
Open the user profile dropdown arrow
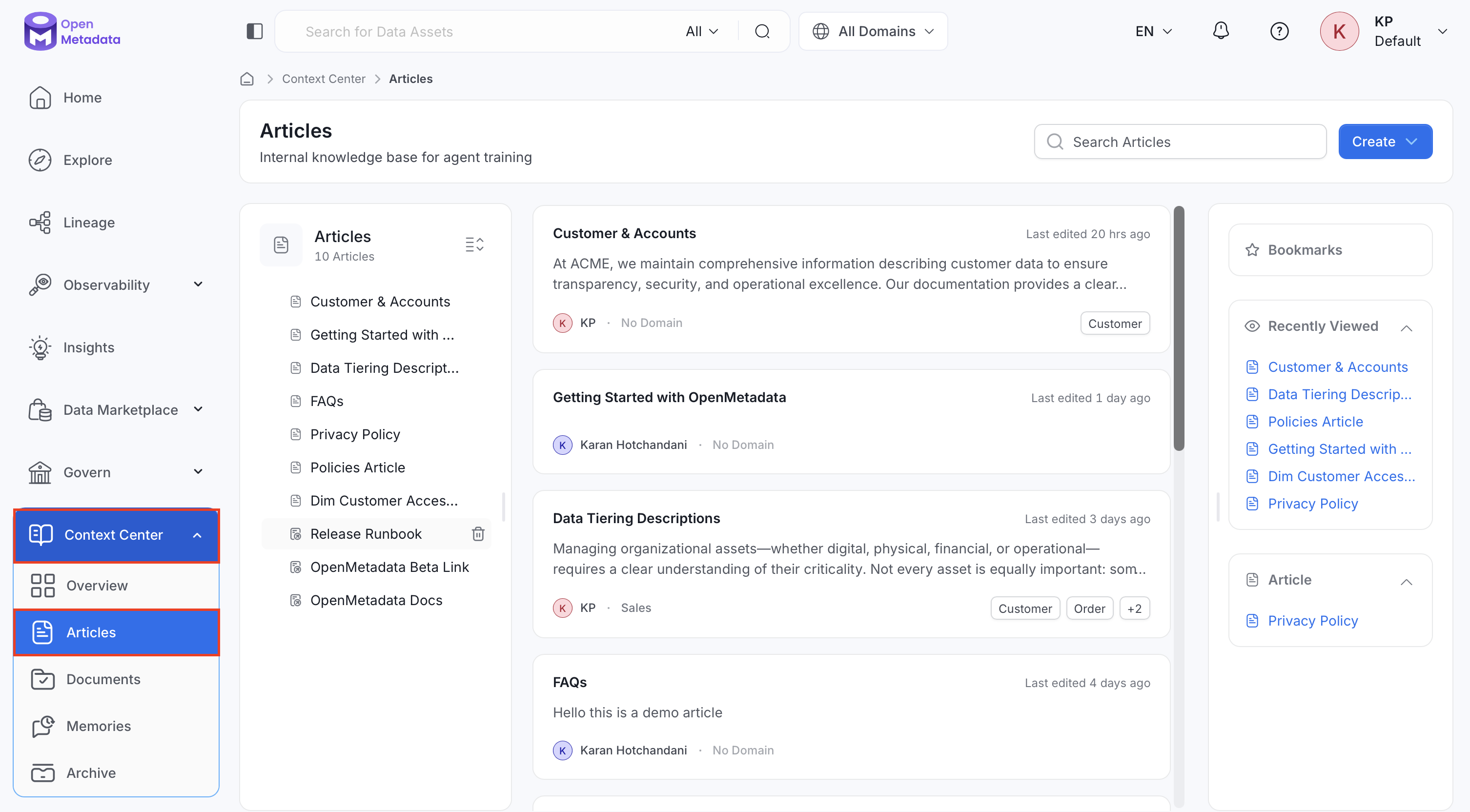1443,31
